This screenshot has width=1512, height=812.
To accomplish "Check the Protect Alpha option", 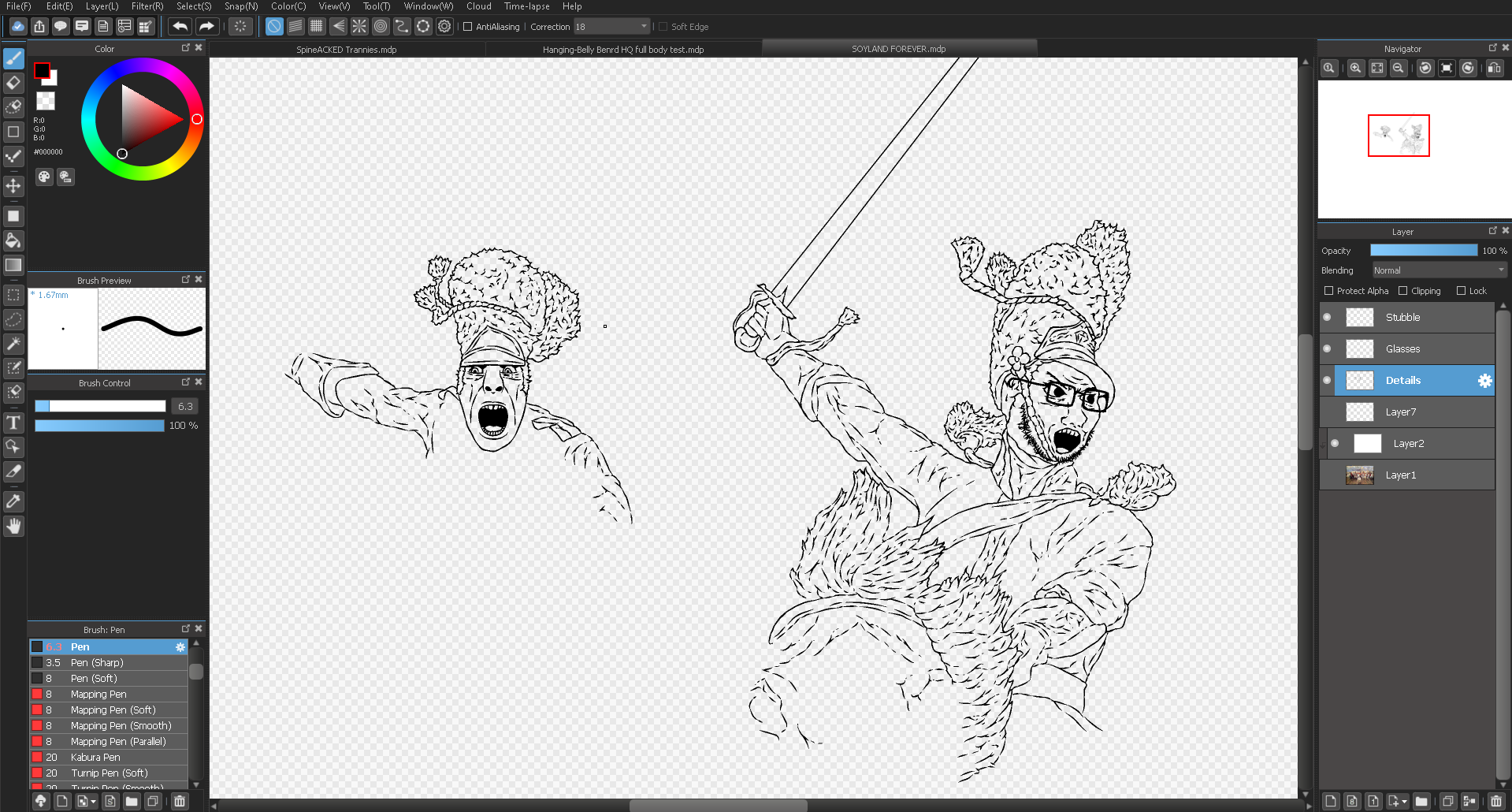I will coord(1329,291).
